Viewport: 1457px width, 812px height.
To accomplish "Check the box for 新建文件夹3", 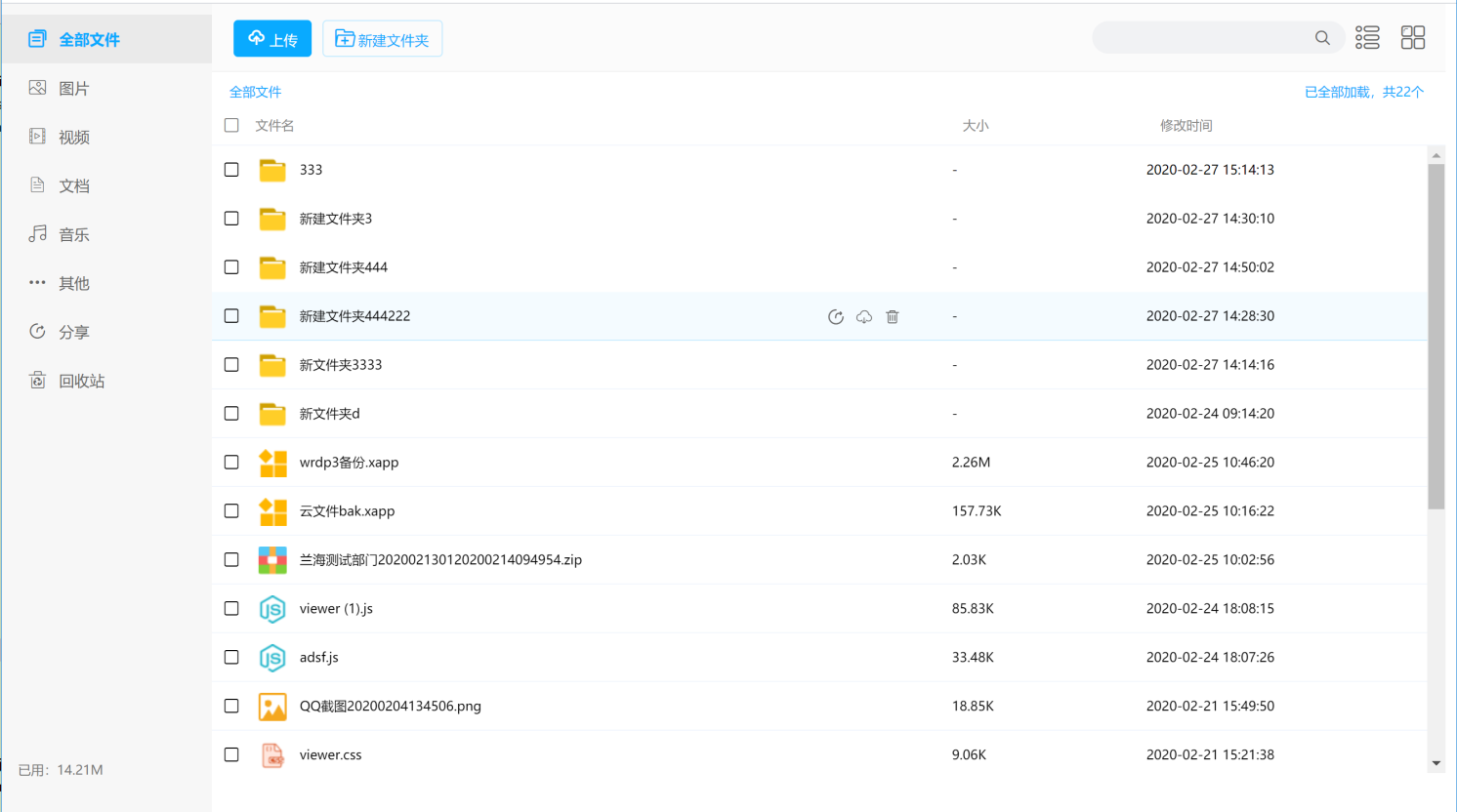I will point(231,219).
